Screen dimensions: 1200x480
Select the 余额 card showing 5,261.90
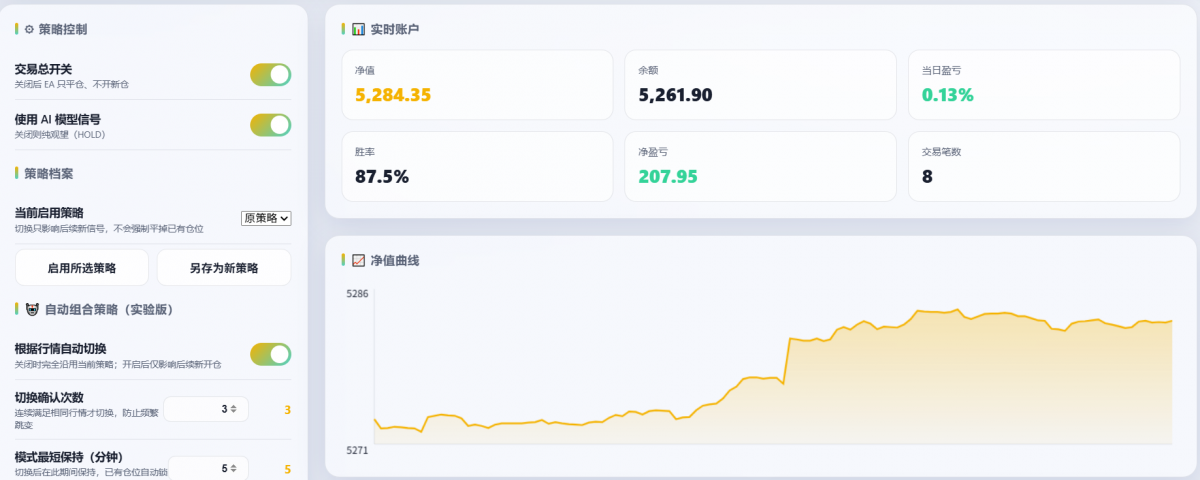point(760,84)
